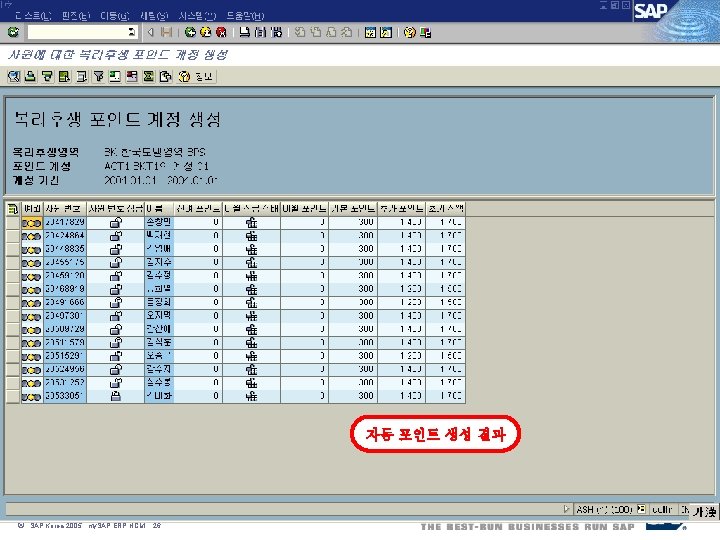
Task: Click the yellow Help question mark icon in the standard toolbar
Action: 410,32
